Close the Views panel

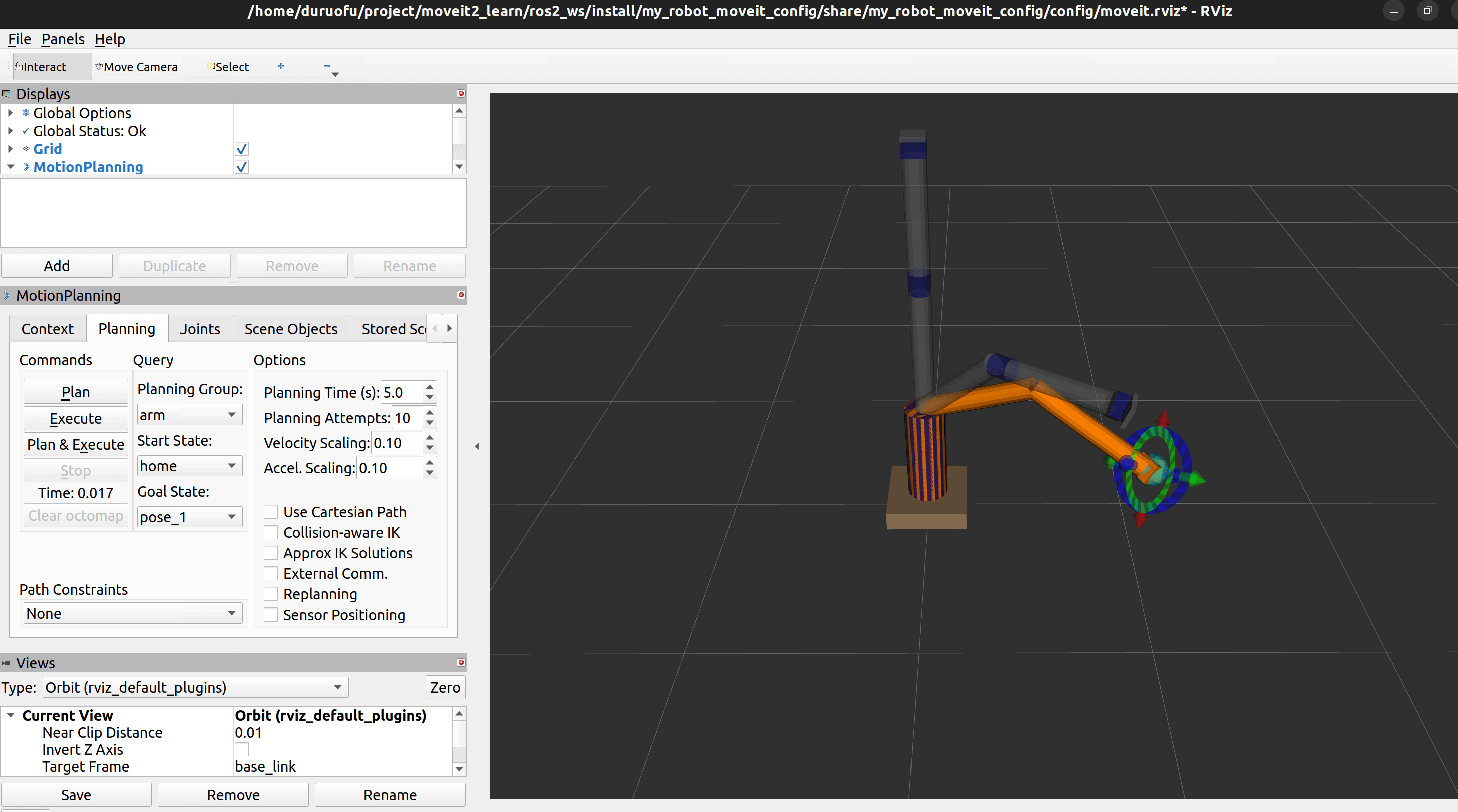[461, 662]
